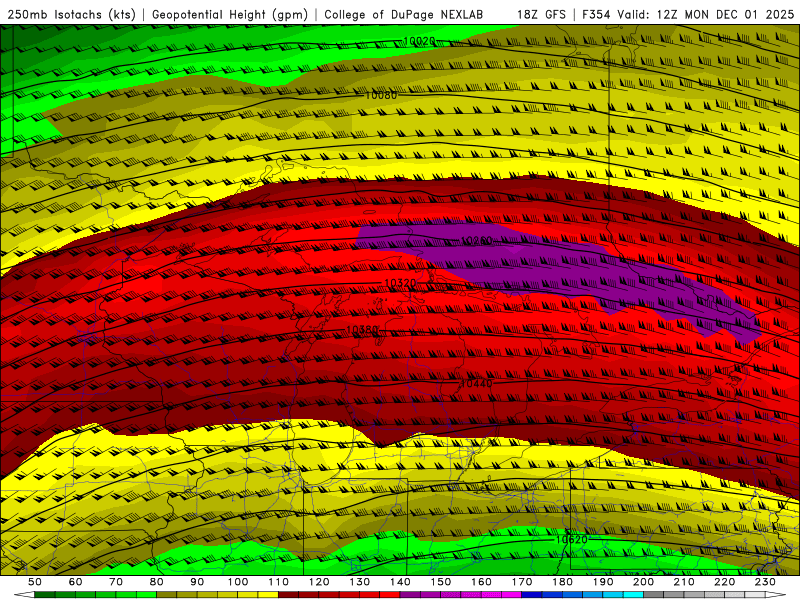Click the "College of DuPage NEXLAB" label
The height and width of the screenshot is (600, 800).
[404, 14]
